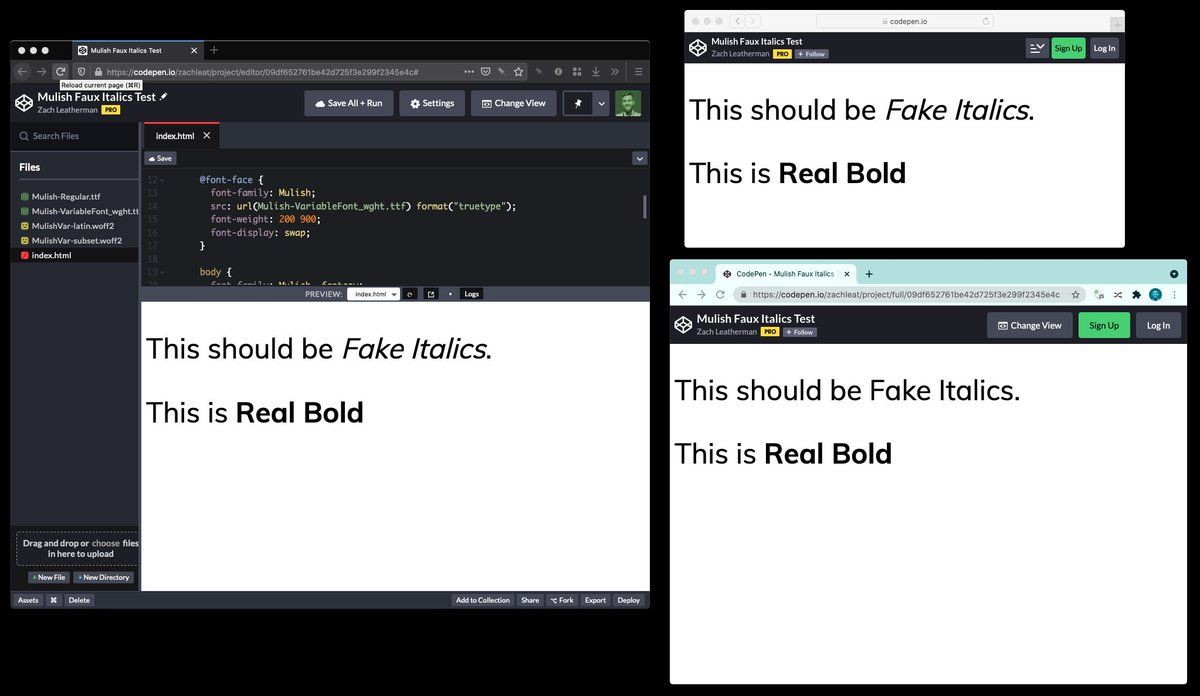Click Change View in the Firefox editor

click(514, 103)
